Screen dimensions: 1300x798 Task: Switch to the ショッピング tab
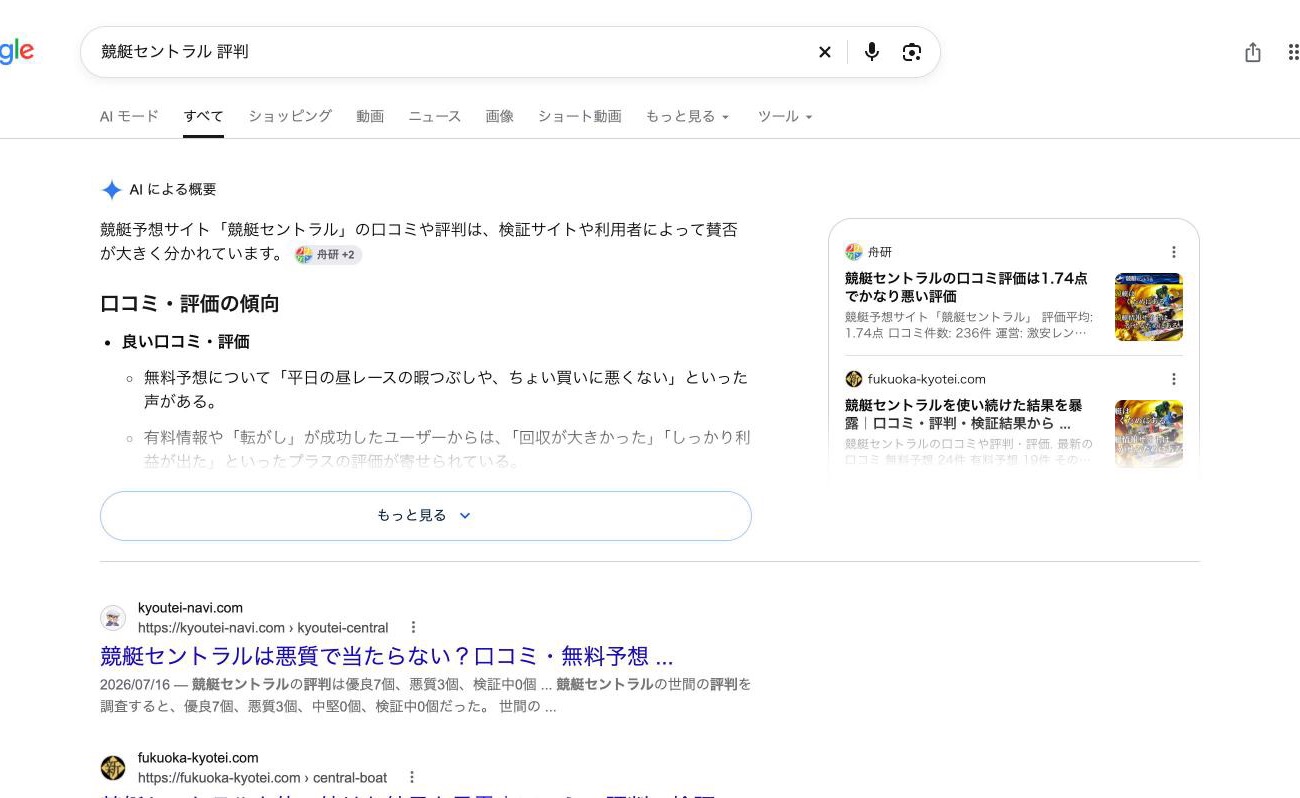[290, 116]
